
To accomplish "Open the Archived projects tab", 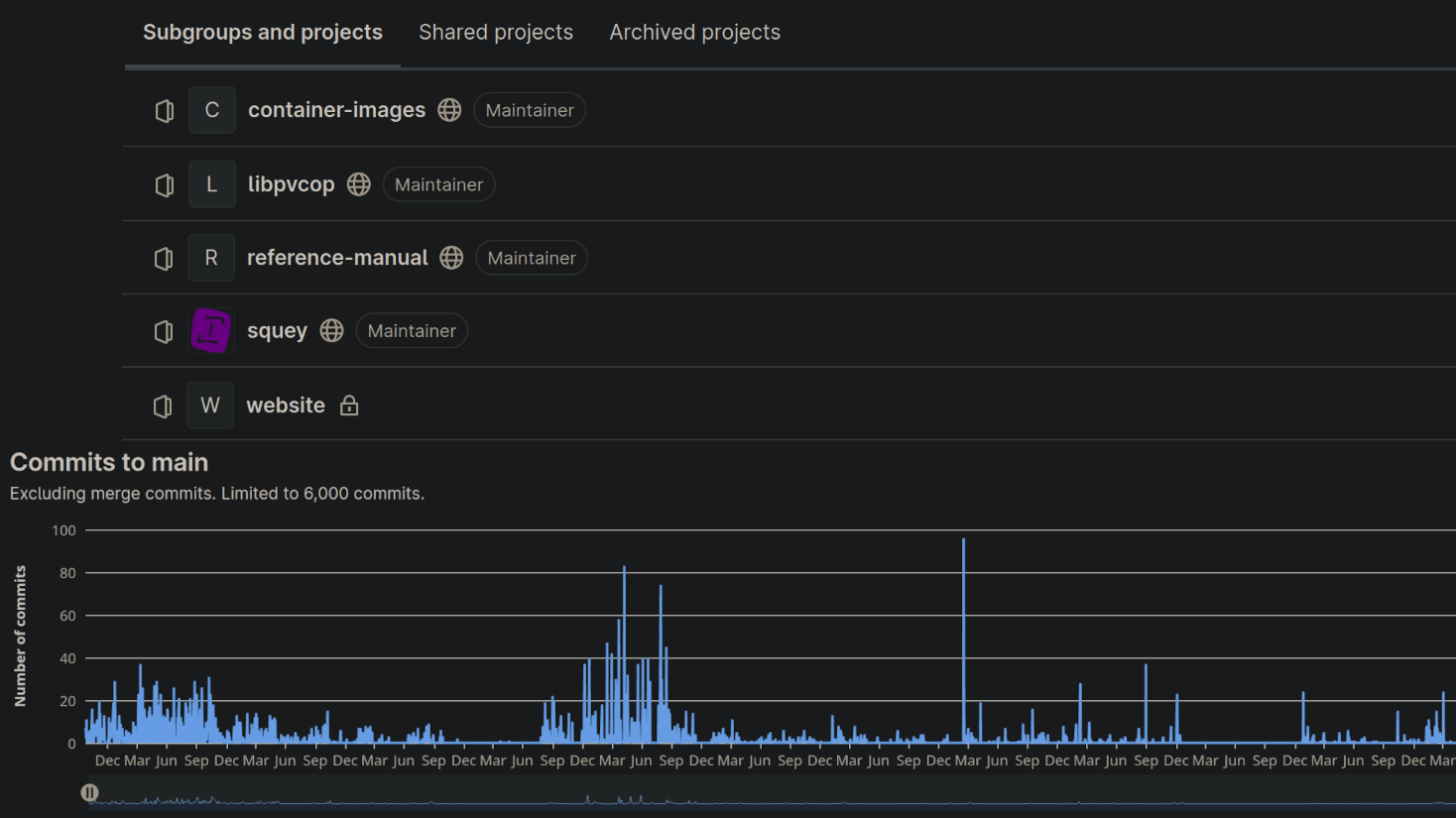I will (694, 33).
